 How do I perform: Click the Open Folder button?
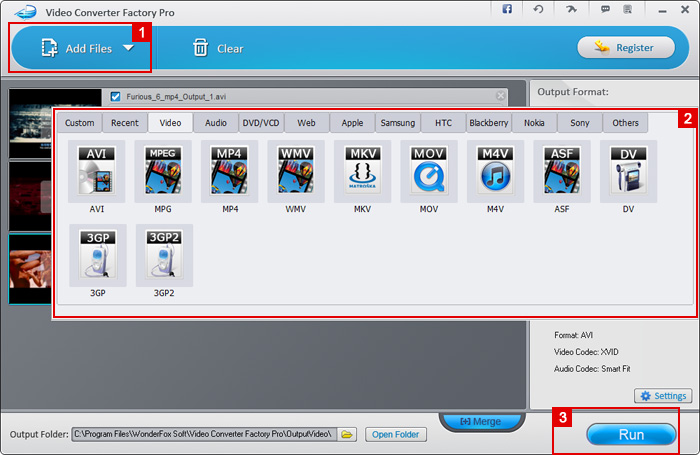tap(396, 434)
